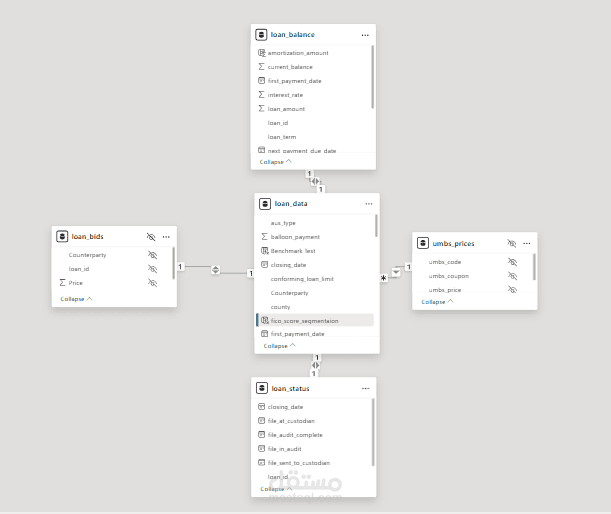This screenshot has width=611, height=514.
Task: Open more options for loan_data table
Action: [368, 203]
